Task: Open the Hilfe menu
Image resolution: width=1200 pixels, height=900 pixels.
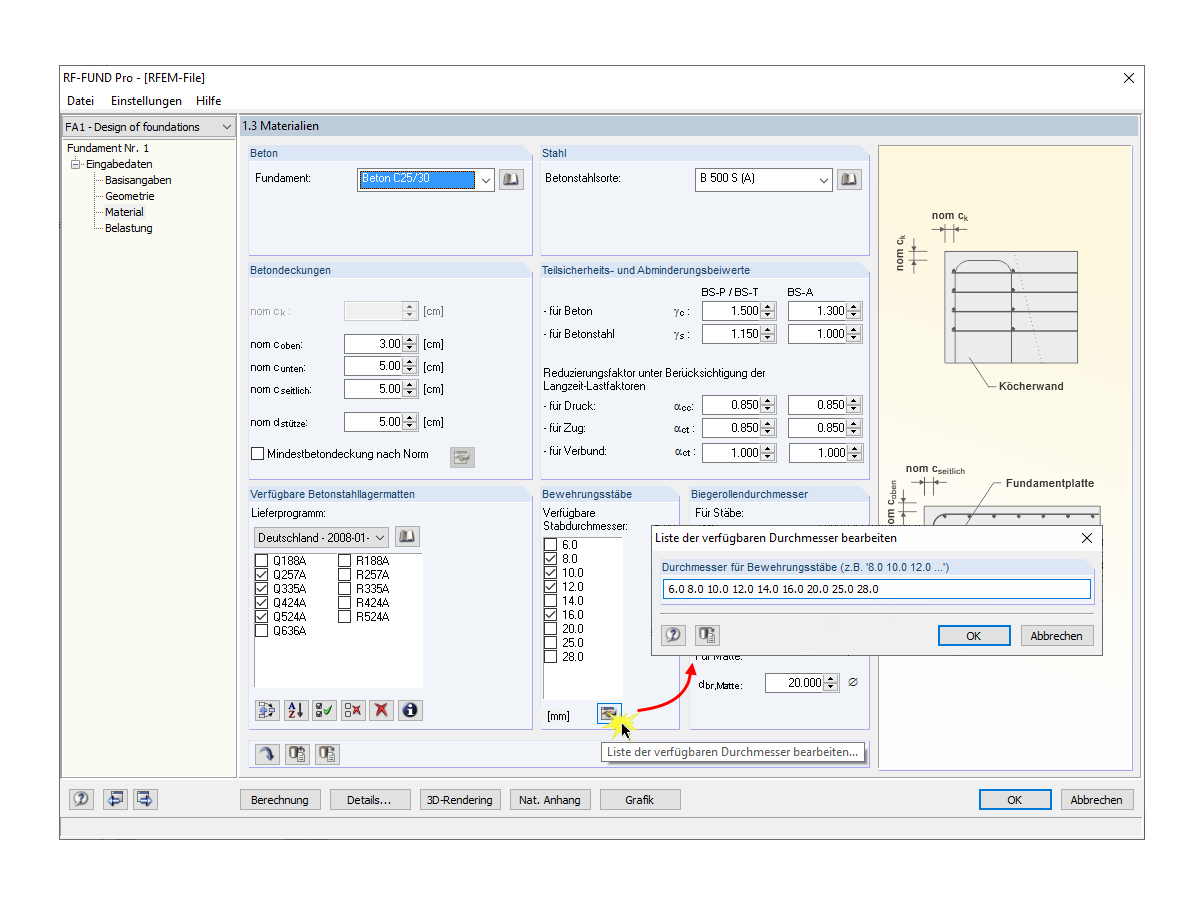Action: [x=209, y=101]
